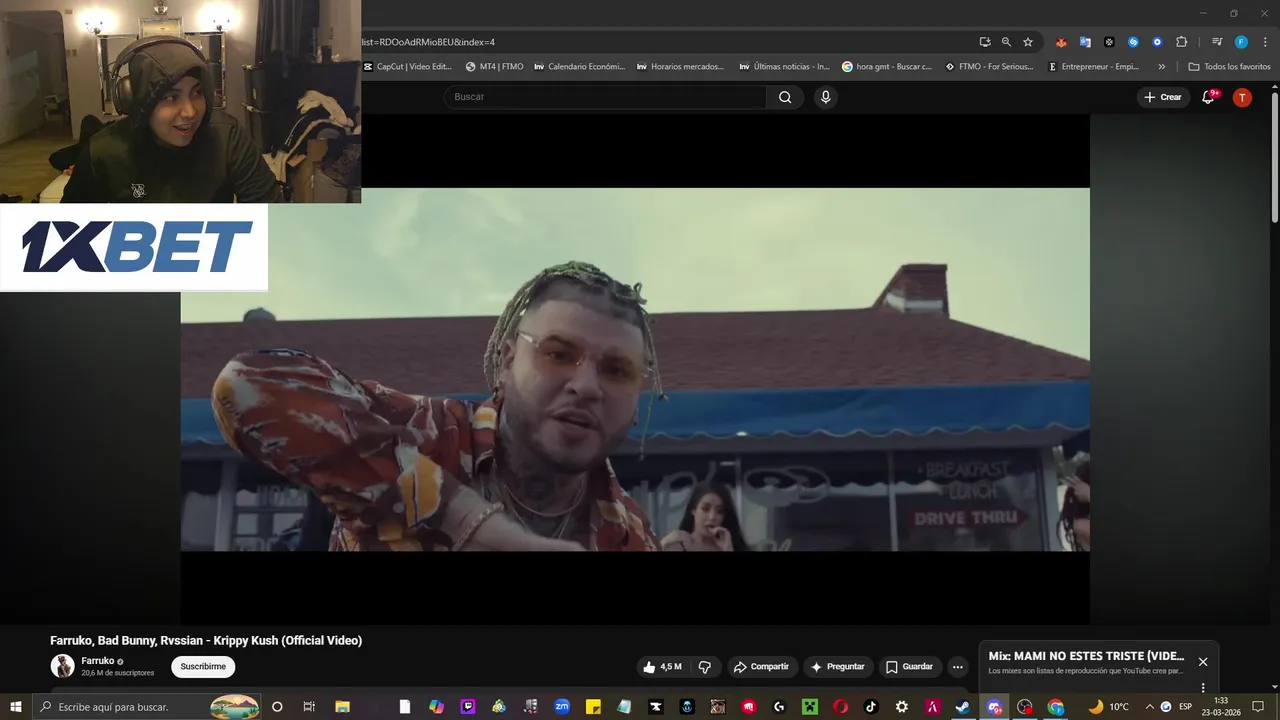
Task: Click the page vertical scrollbar
Action: pyautogui.click(x=1275, y=157)
